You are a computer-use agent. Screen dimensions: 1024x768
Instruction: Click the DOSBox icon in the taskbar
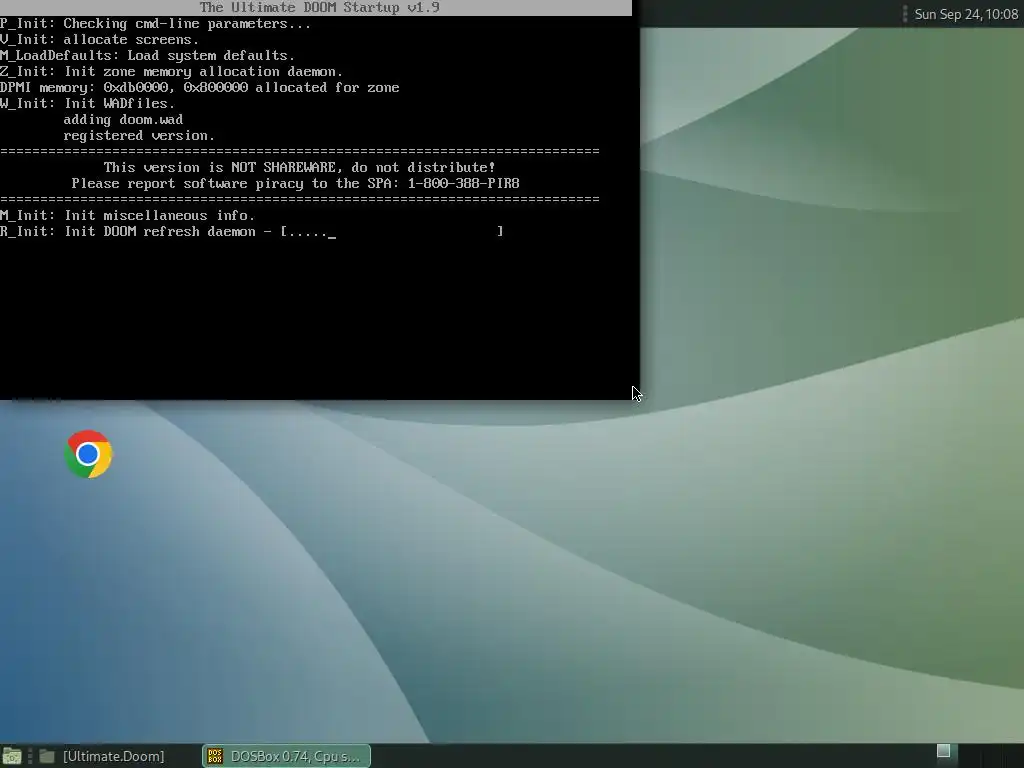point(215,756)
